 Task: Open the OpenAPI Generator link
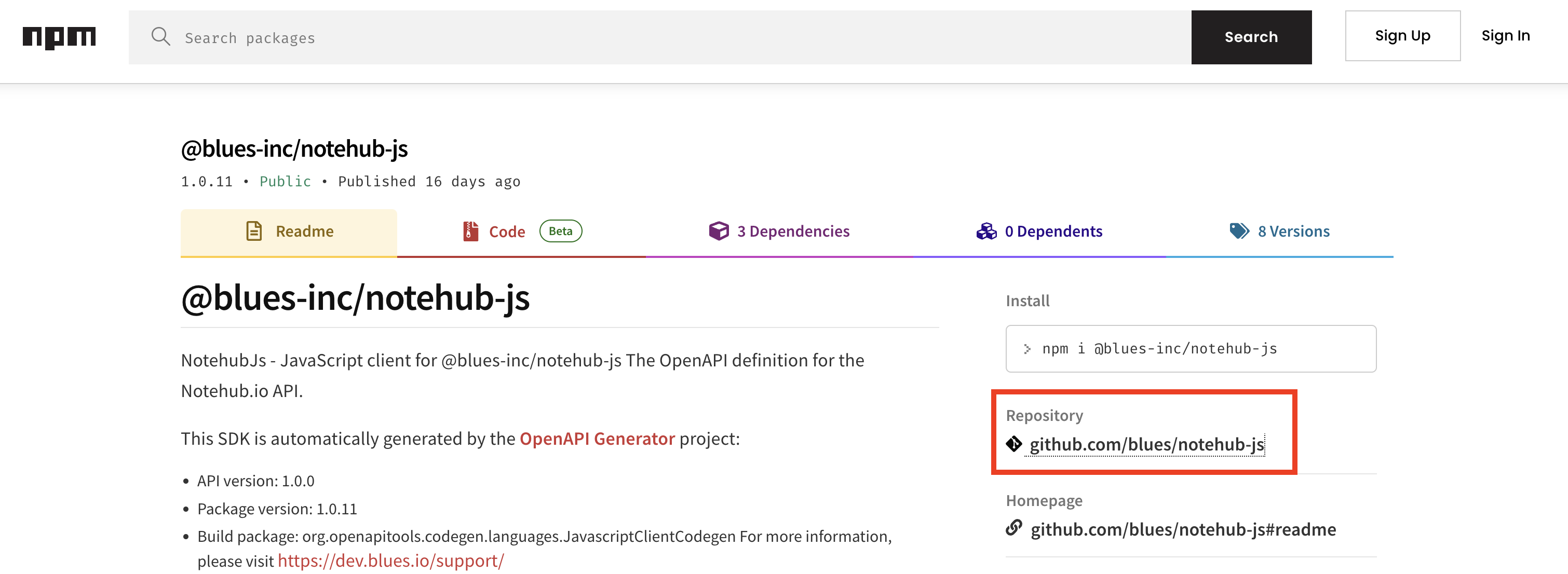click(597, 438)
